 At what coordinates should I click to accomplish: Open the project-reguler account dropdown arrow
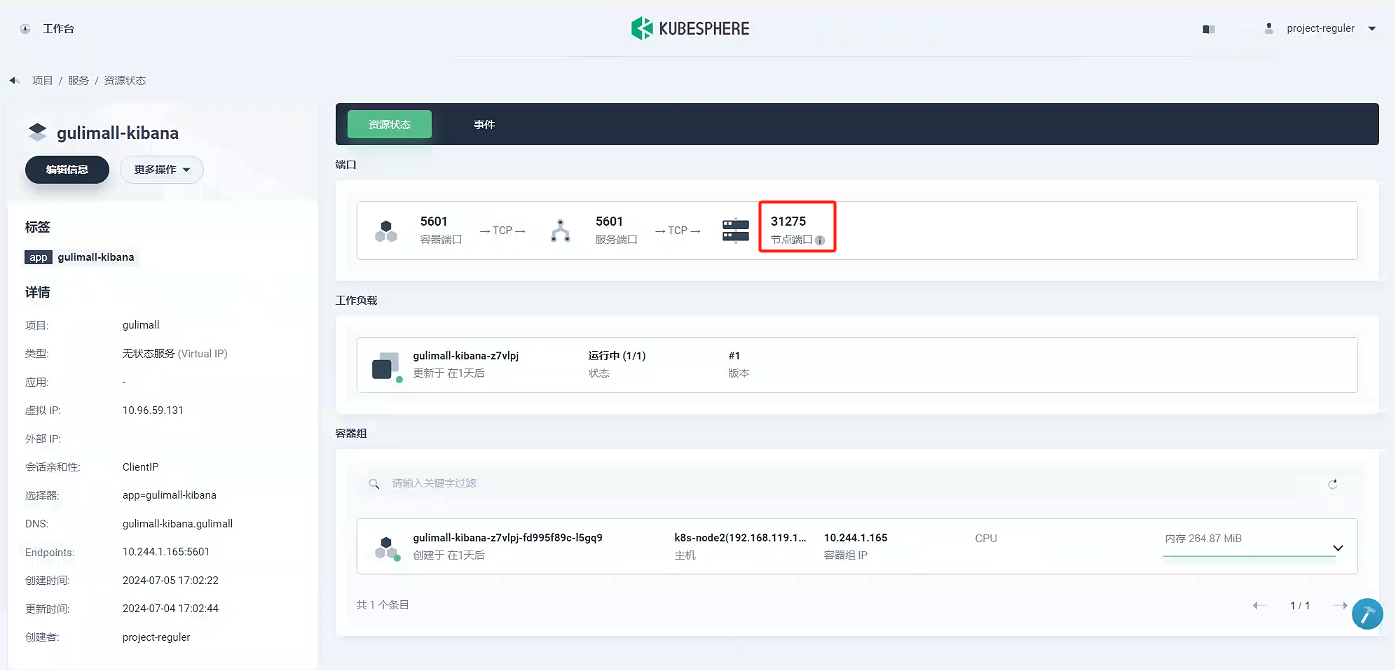click(x=1371, y=29)
